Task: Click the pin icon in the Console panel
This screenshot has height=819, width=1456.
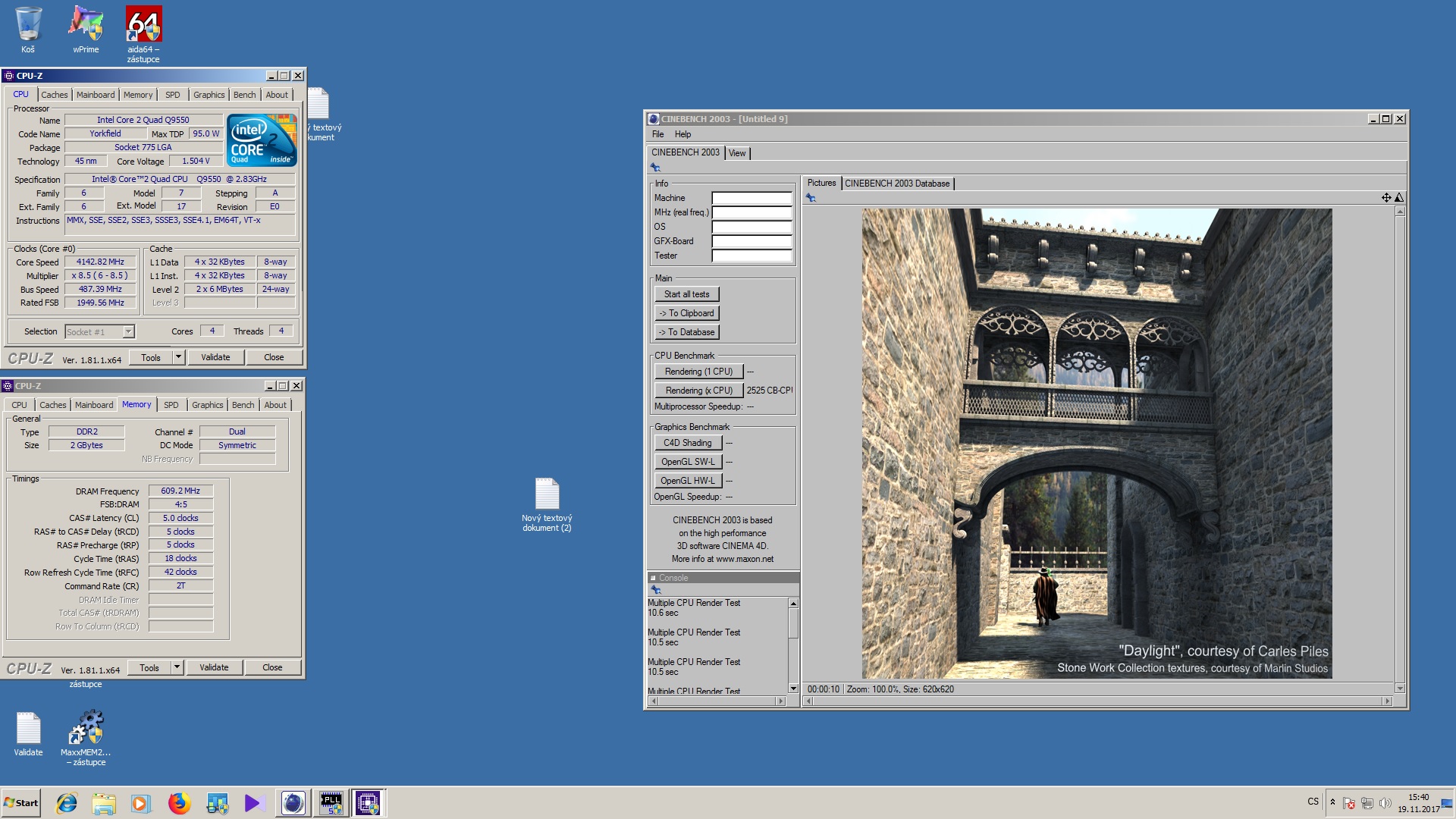Action: click(656, 590)
